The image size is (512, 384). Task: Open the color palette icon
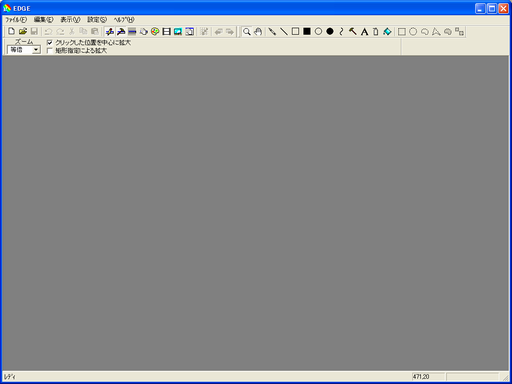click(x=155, y=32)
